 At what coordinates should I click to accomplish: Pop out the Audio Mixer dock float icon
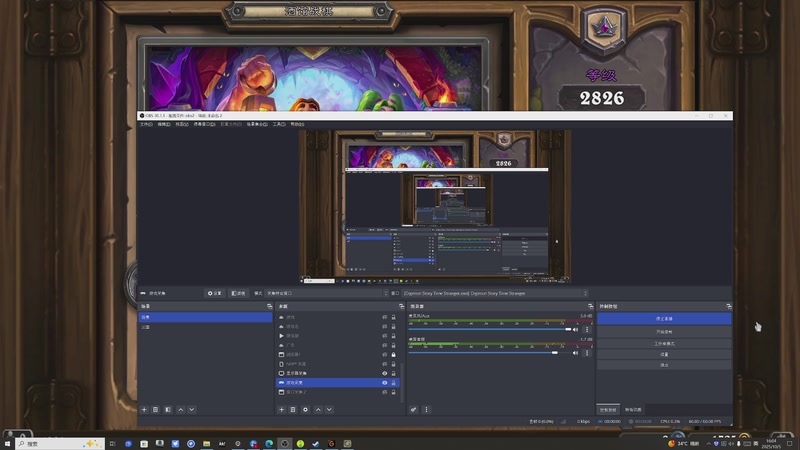tap(590, 306)
